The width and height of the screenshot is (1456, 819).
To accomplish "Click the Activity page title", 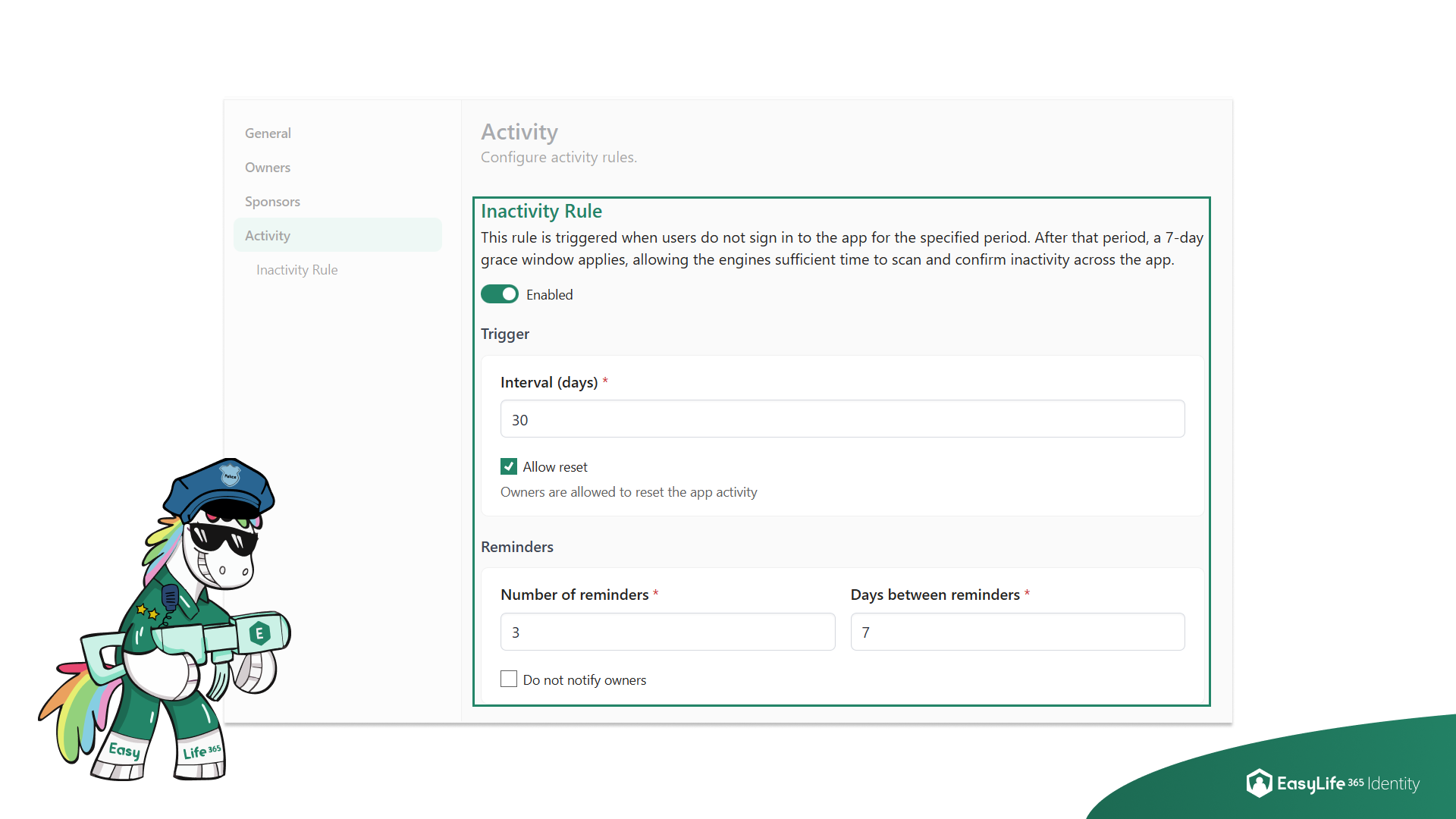I will click(519, 132).
